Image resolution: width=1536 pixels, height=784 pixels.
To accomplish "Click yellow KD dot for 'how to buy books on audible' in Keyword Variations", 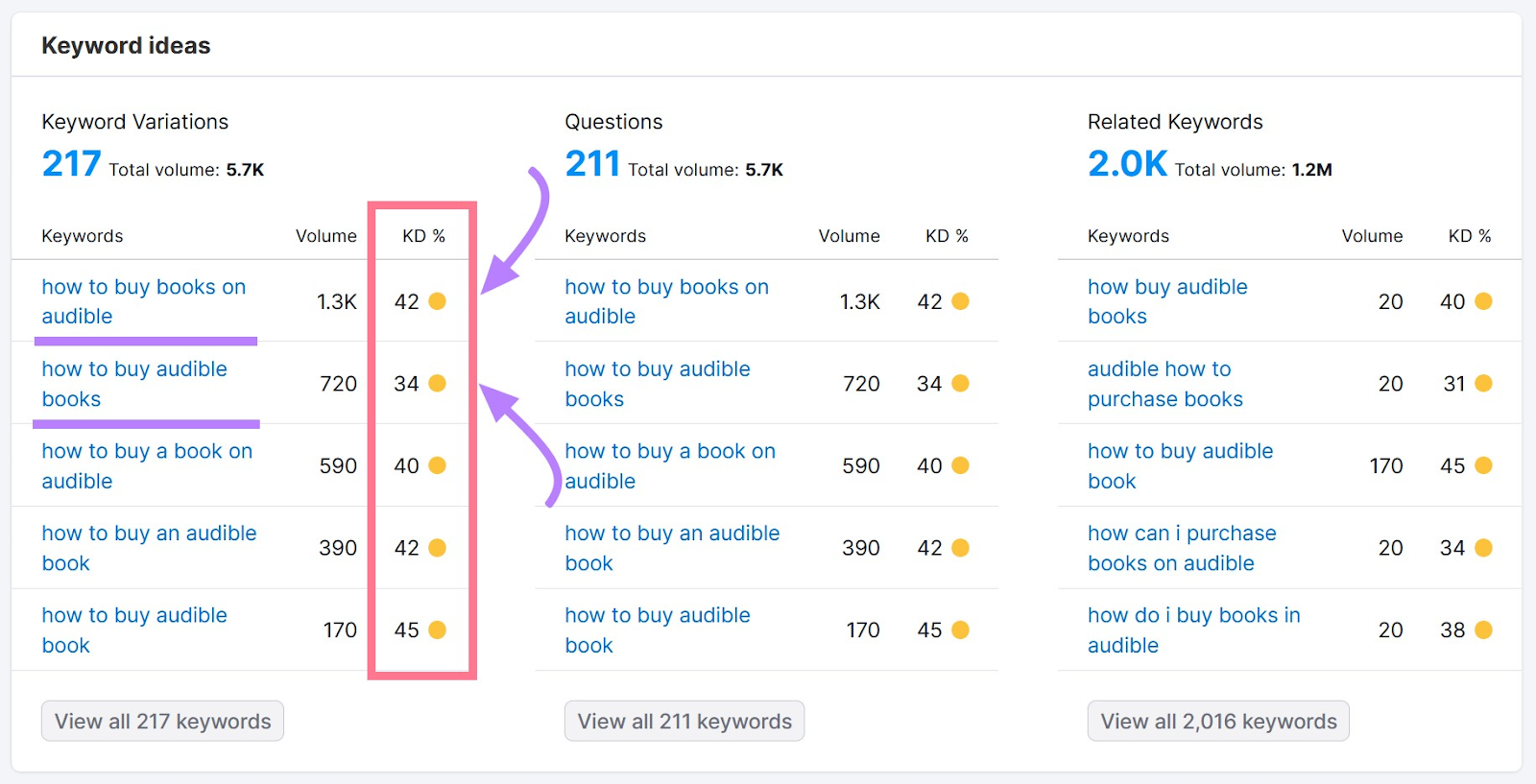I will 437,301.
